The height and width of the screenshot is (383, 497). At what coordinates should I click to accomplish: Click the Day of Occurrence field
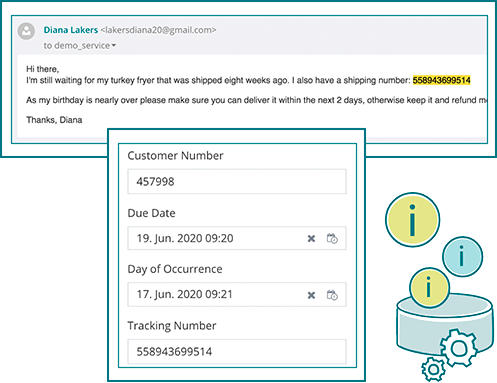[237, 295]
